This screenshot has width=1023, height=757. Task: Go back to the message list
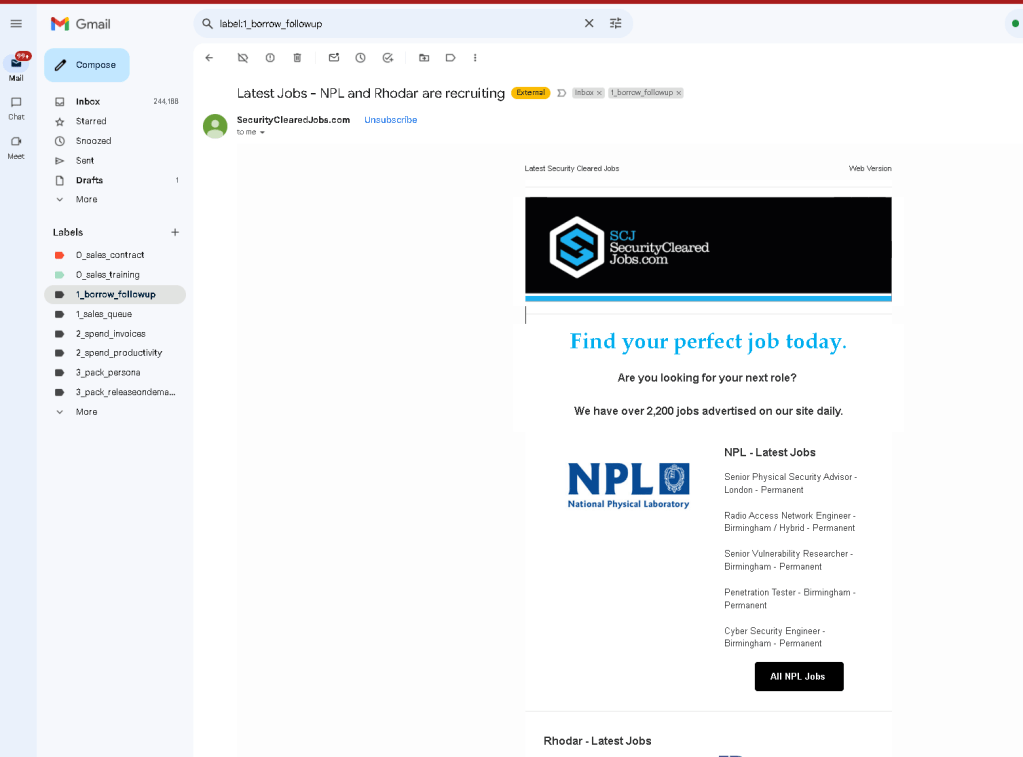click(209, 58)
